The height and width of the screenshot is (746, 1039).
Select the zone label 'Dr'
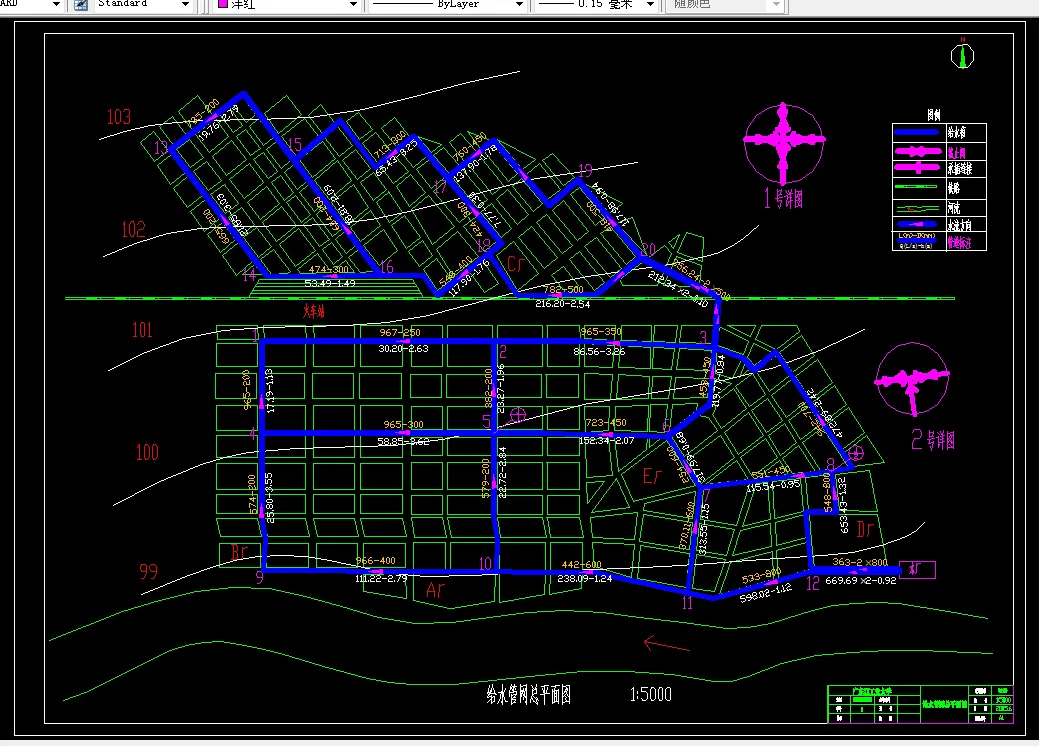pyautogui.click(x=865, y=528)
